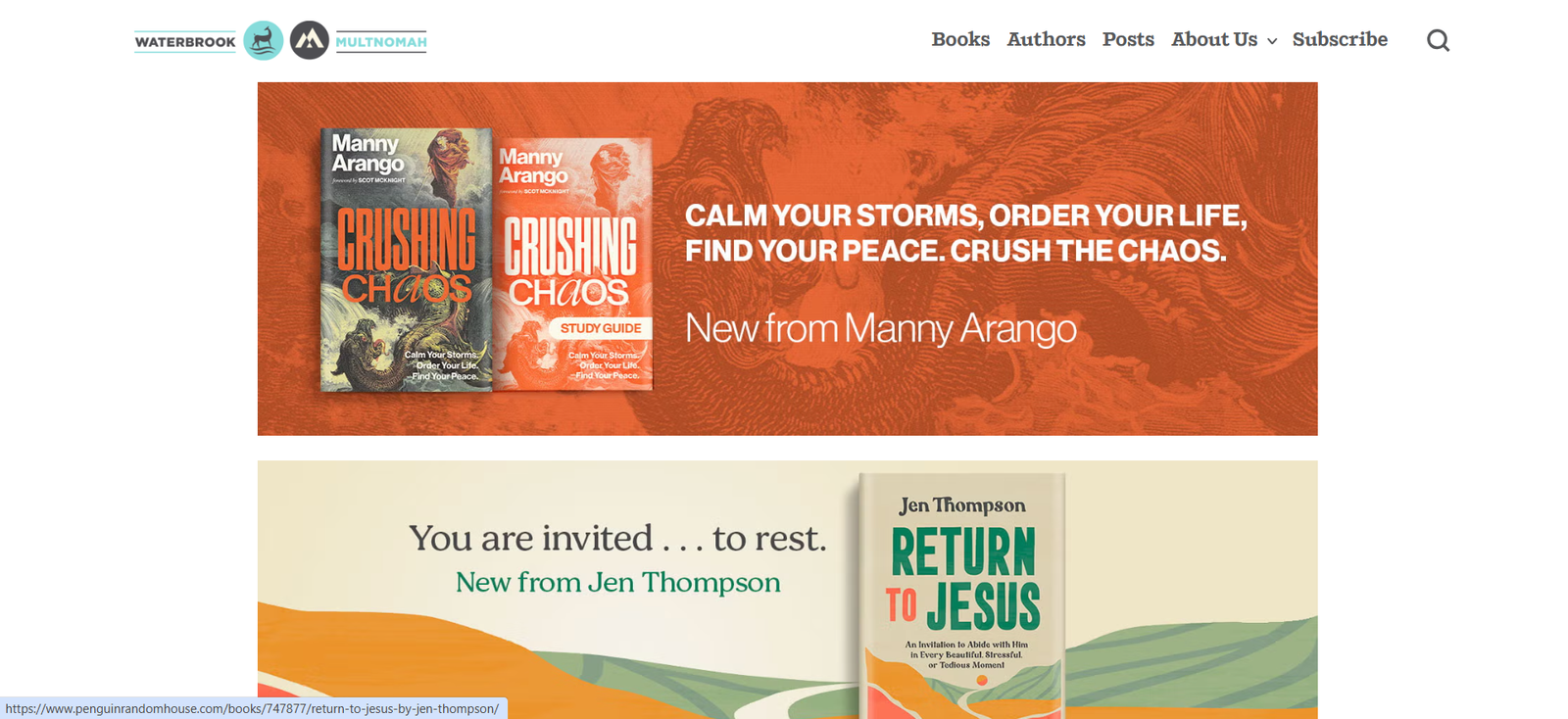Open the "New from Manny Arango" banner text
This screenshot has height=719, width=1568.
click(880, 328)
